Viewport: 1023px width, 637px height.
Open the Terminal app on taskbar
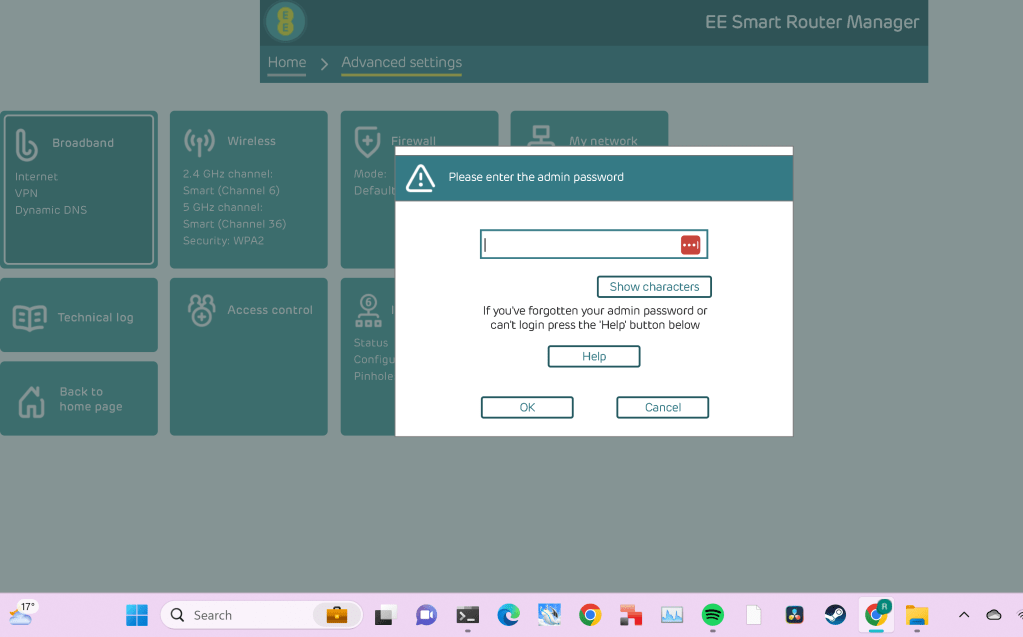point(467,615)
